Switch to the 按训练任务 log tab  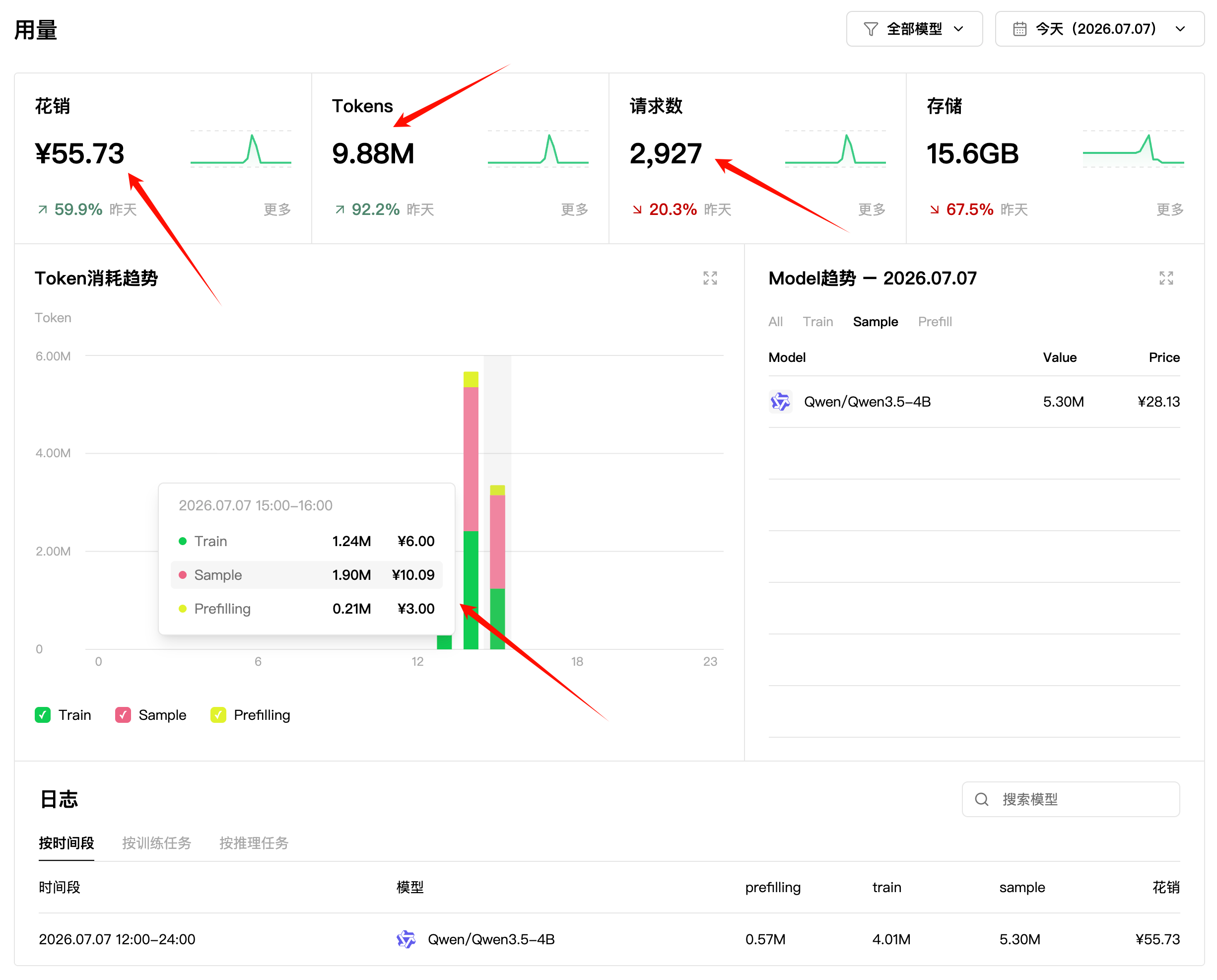click(x=157, y=843)
